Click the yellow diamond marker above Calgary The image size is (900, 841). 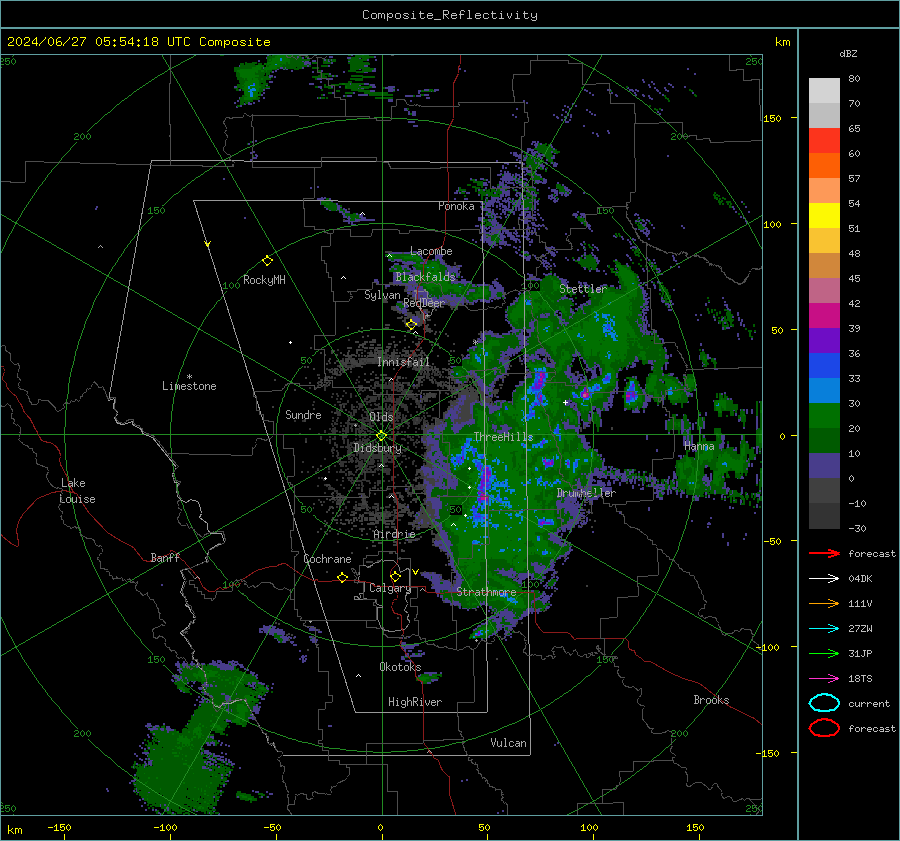click(395, 576)
